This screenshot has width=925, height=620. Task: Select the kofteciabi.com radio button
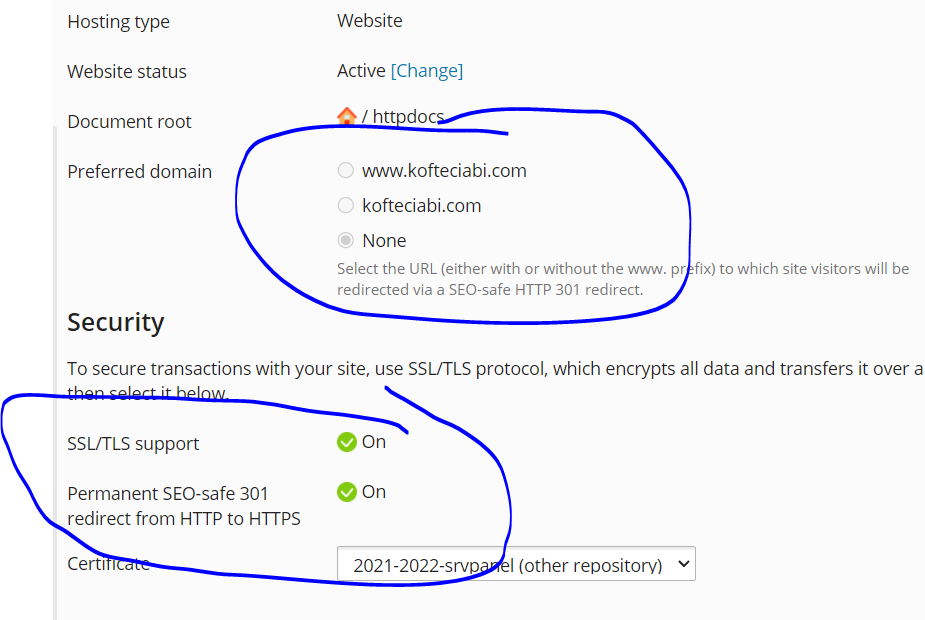pyautogui.click(x=346, y=205)
